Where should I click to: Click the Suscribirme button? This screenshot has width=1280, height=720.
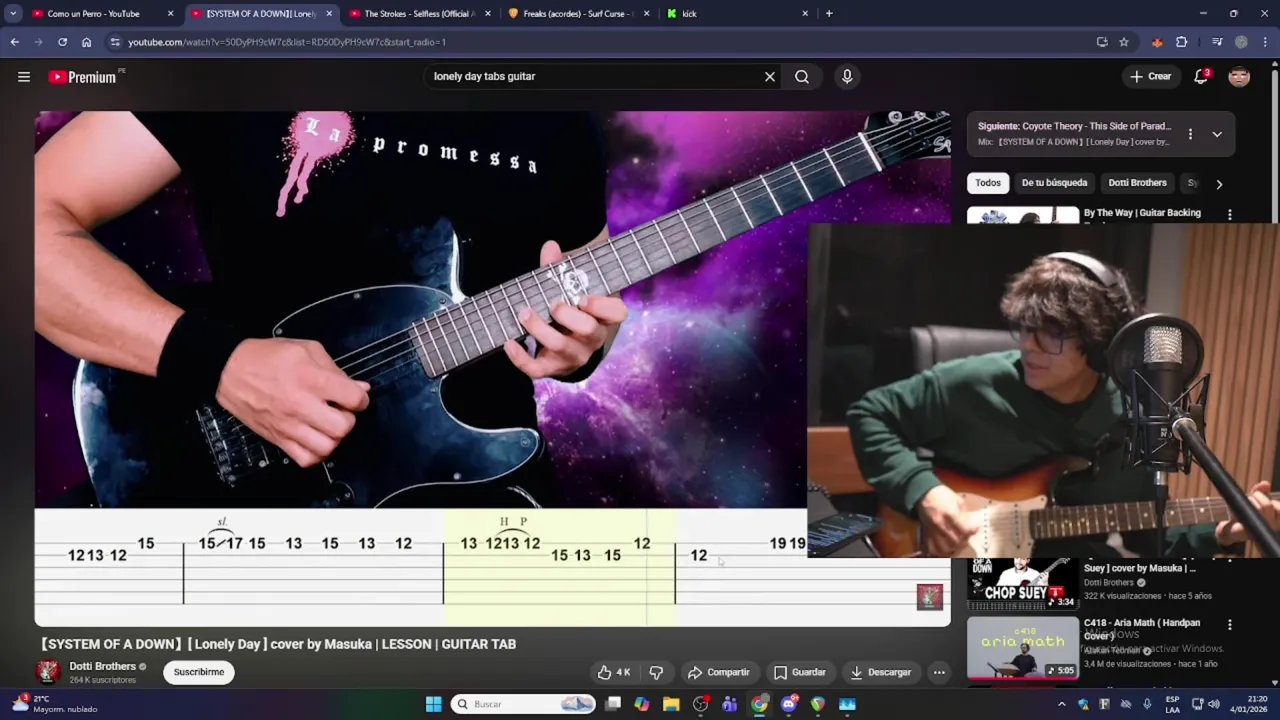[199, 672]
